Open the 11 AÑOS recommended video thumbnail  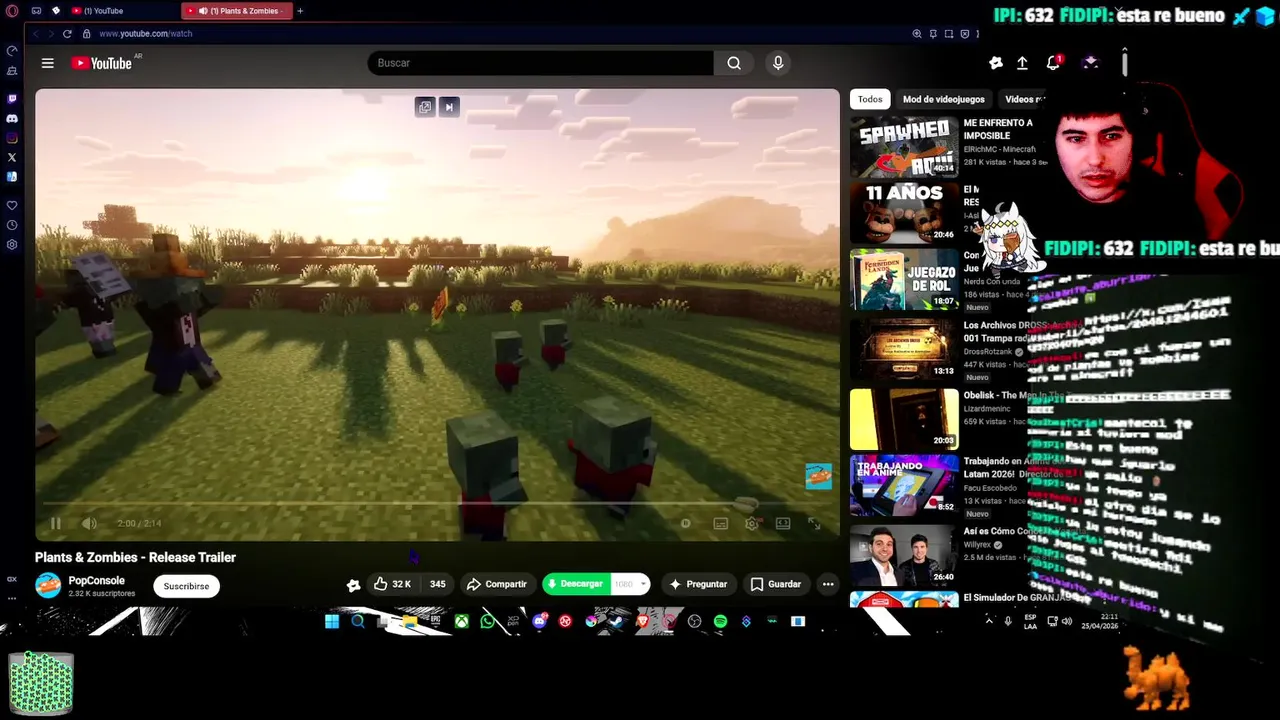pyautogui.click(x=904, y=213)
